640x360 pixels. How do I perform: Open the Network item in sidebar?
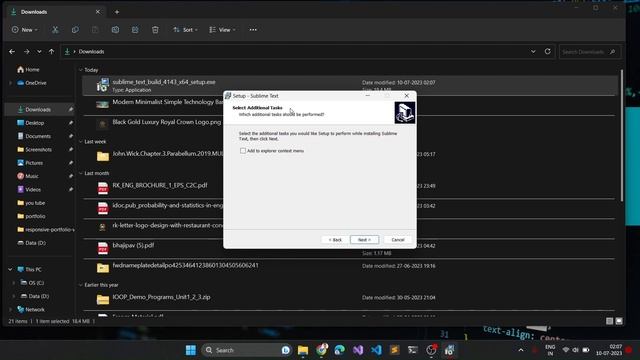(x=31, y=309)
